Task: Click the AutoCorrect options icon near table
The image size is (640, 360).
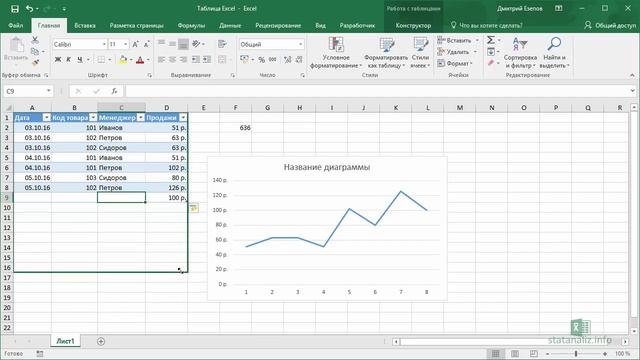Action: coord(194,208)
